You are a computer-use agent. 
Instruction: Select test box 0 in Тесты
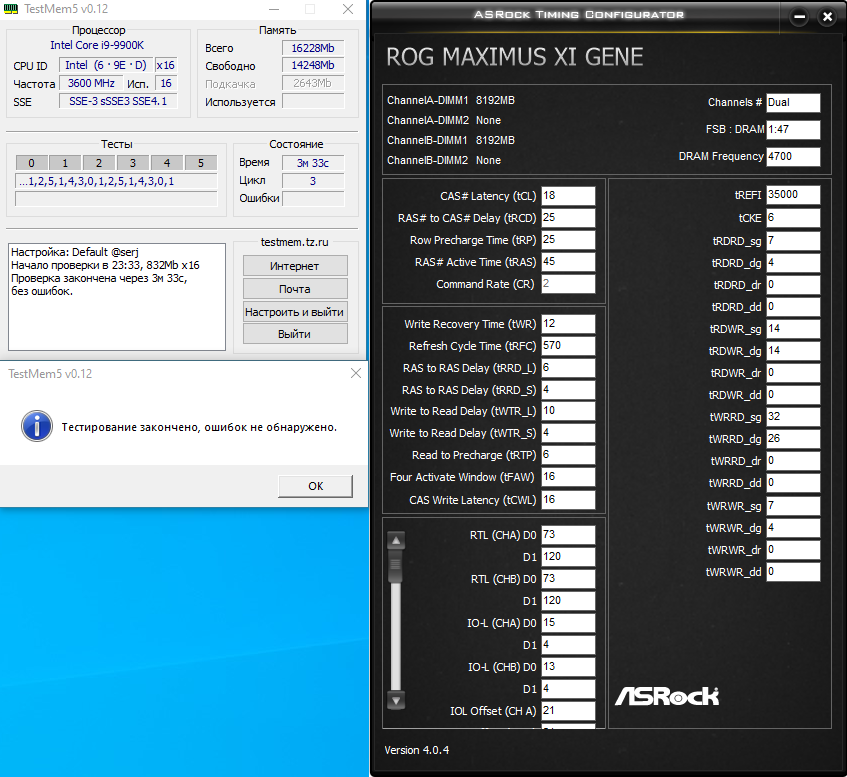(31, 163)
